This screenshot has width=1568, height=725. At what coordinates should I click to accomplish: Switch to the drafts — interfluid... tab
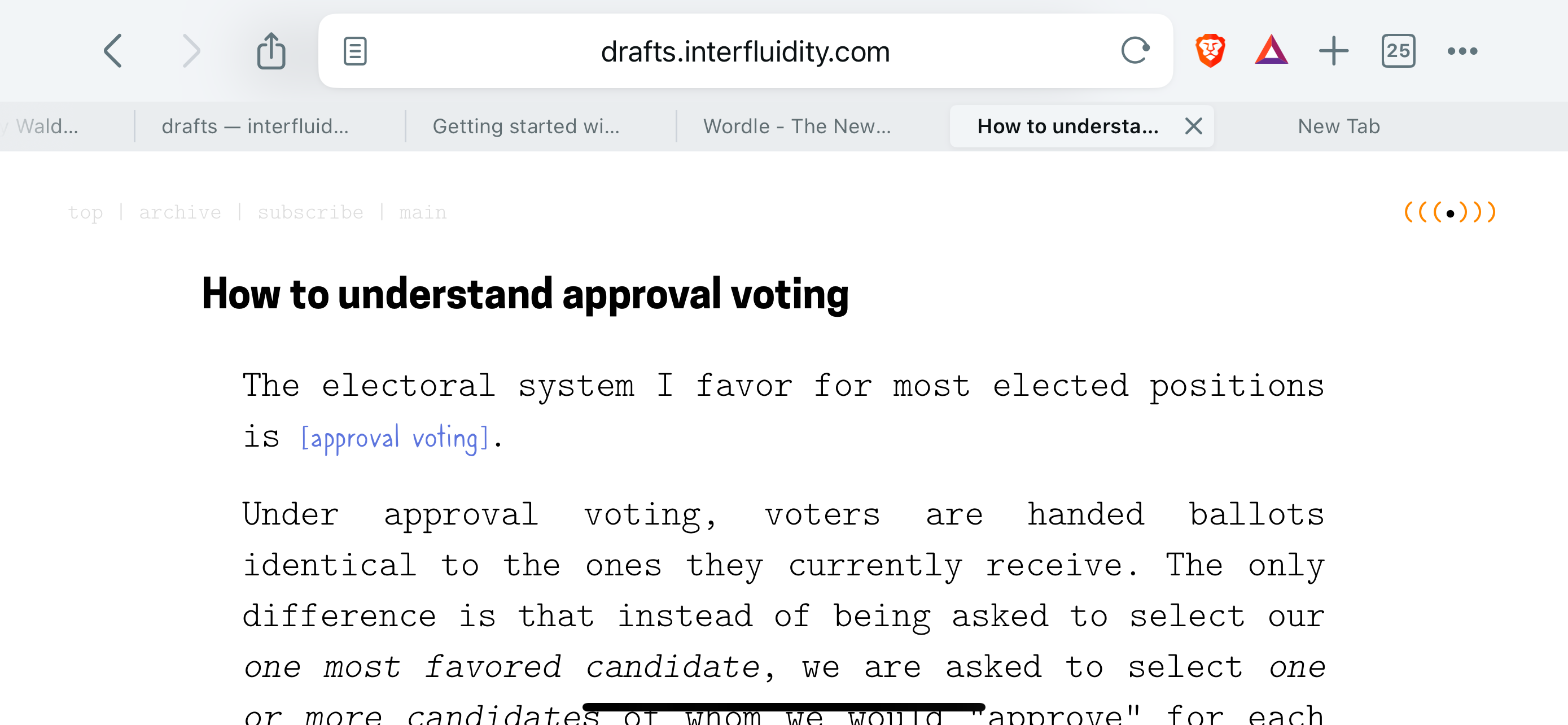point(255,126)
